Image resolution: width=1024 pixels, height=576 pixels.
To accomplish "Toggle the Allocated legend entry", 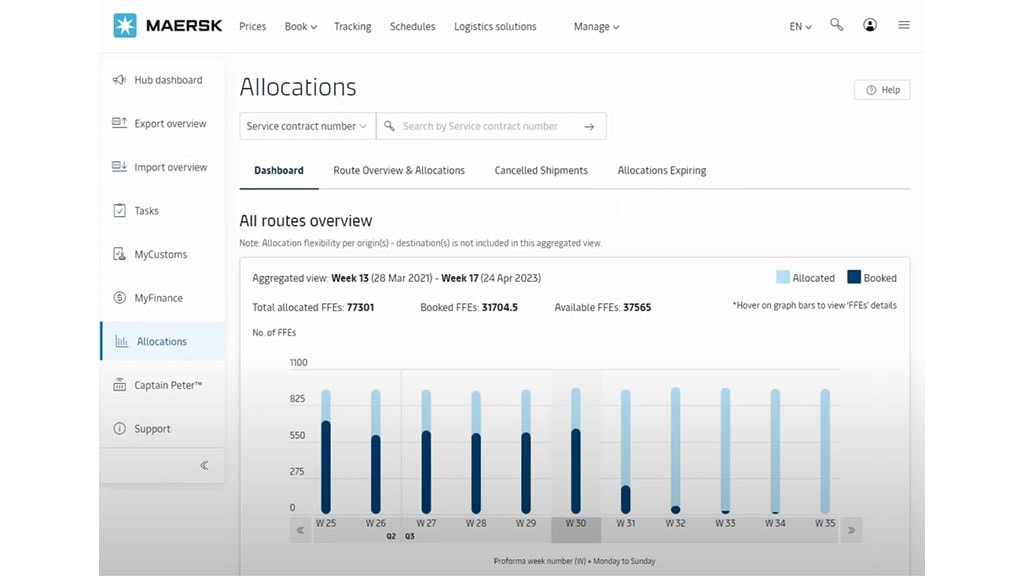I will click(x=808, y=277).
